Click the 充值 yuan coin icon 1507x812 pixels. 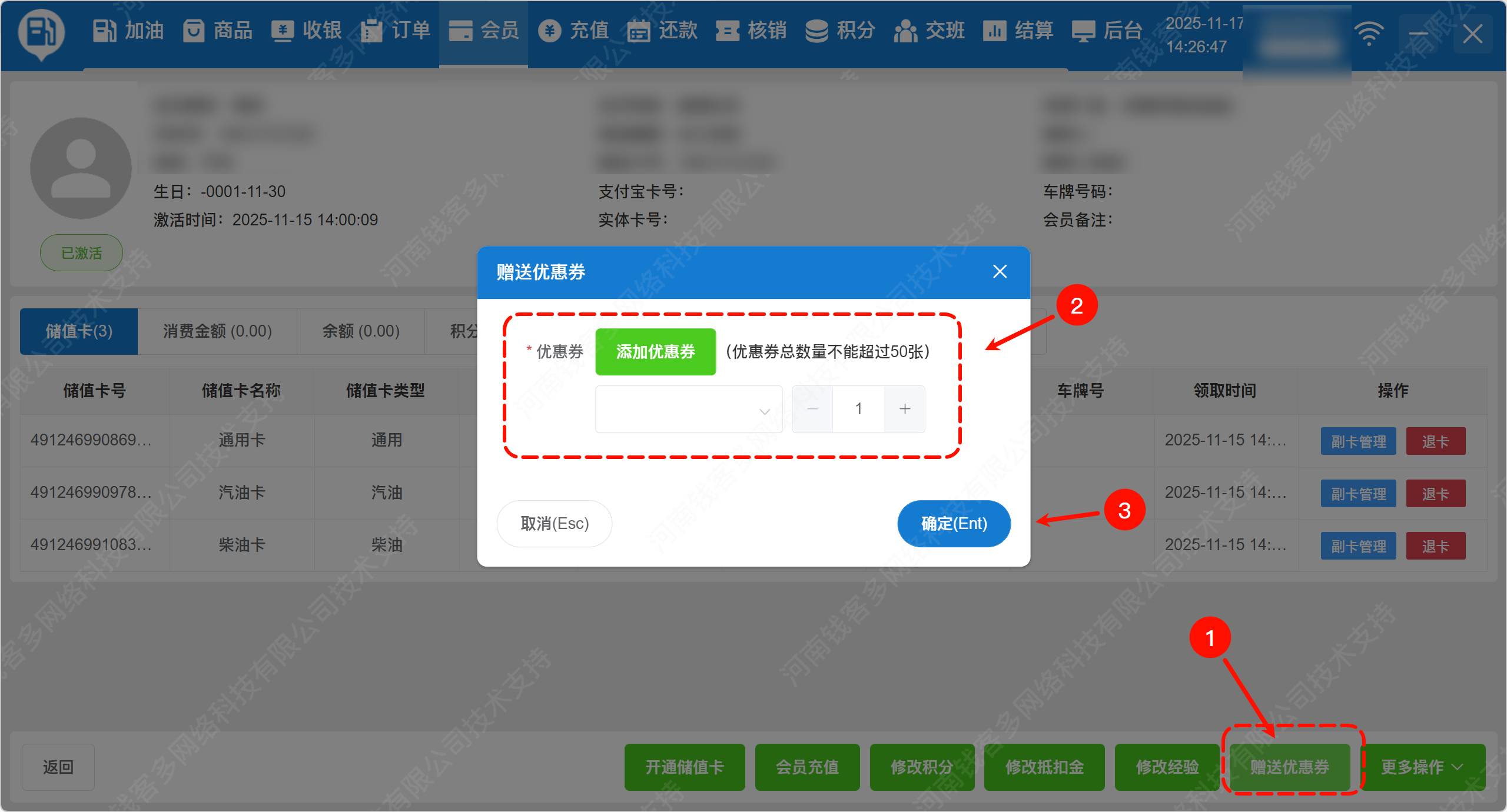pos(549,31)
